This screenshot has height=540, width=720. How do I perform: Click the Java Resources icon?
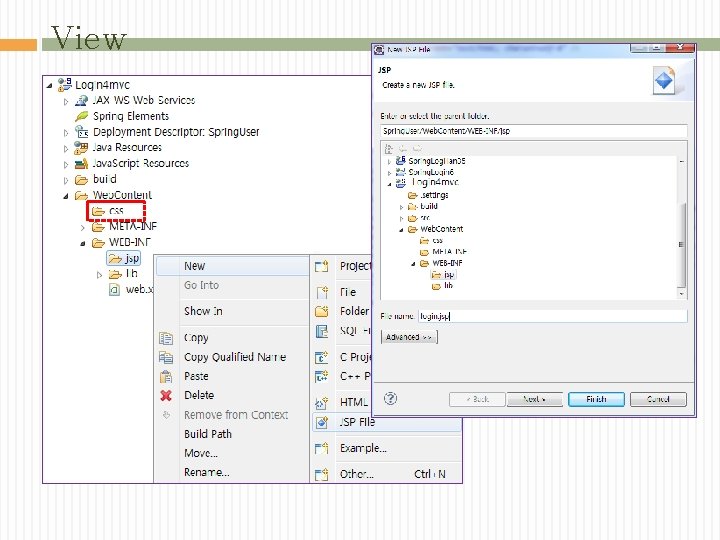coord(81,147)
